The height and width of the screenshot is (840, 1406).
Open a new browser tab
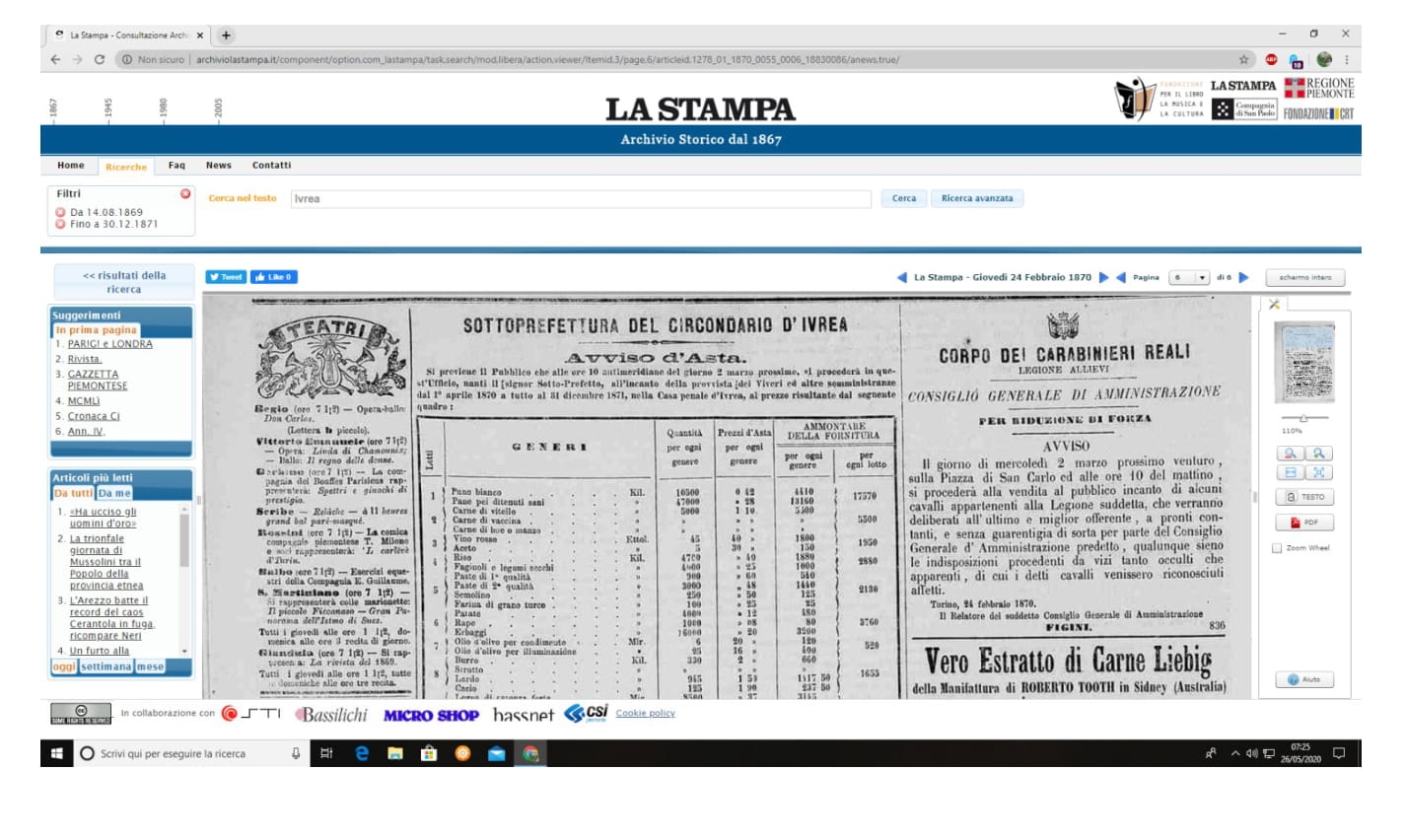tap(226, 35)
